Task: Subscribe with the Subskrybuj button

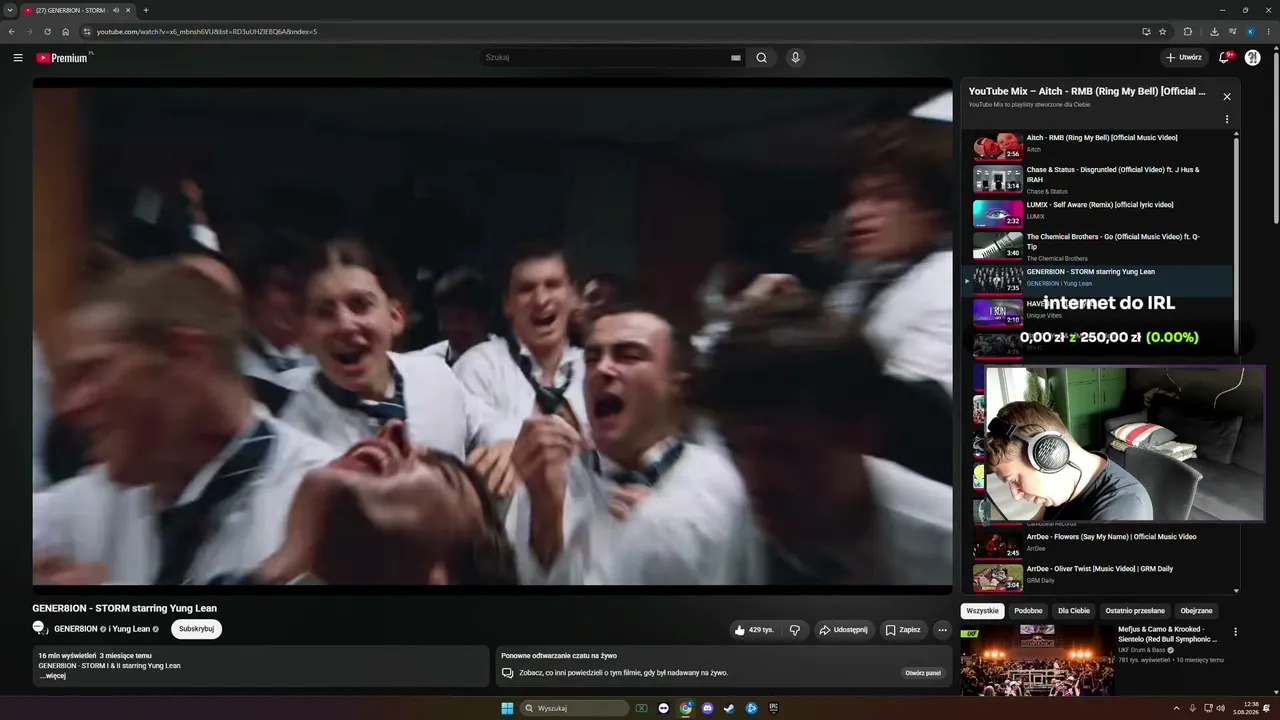Action: pyautogui.click(x=196, y=629)
